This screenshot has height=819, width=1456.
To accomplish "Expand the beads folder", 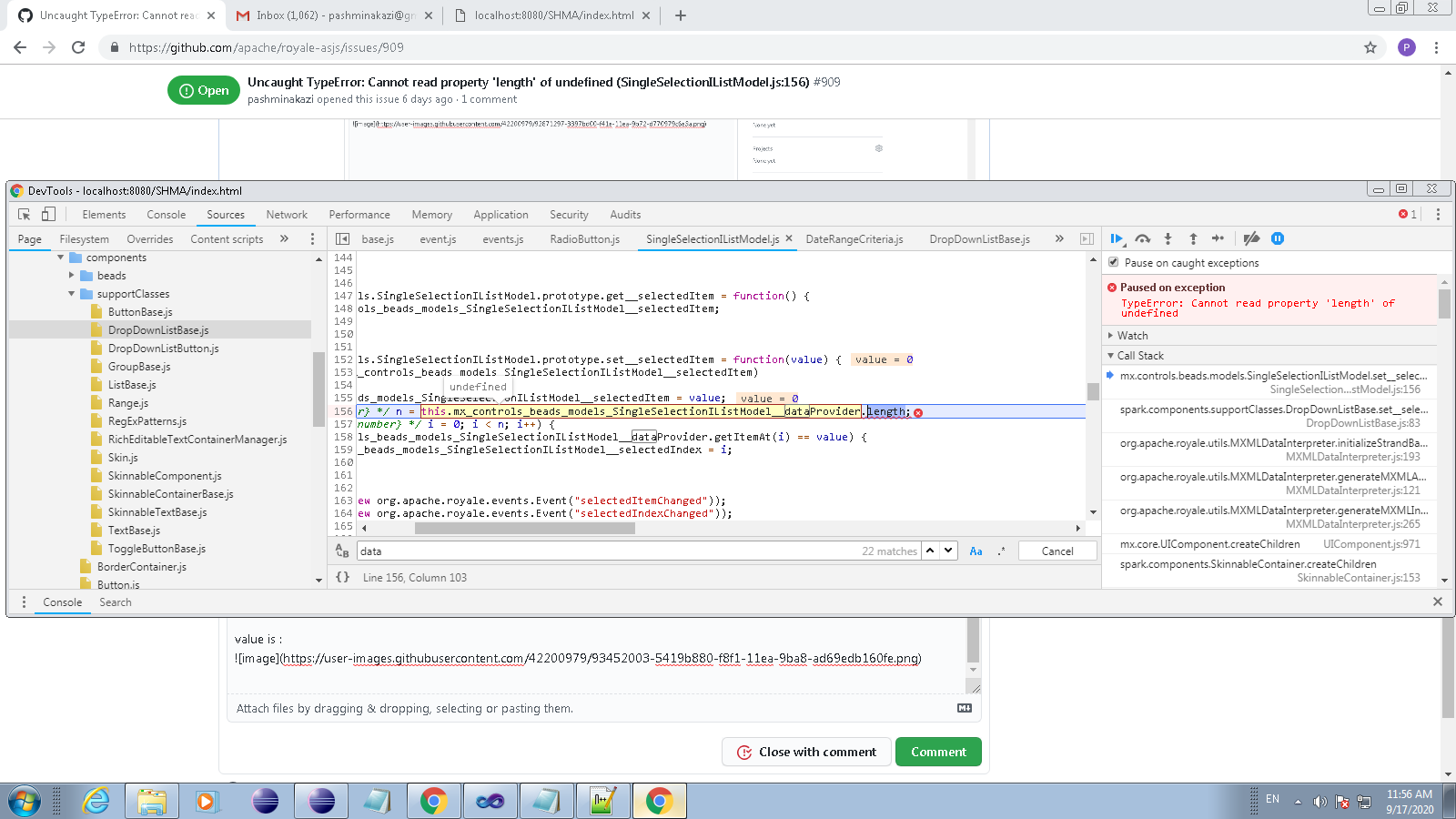I will [x=72, y=276].
